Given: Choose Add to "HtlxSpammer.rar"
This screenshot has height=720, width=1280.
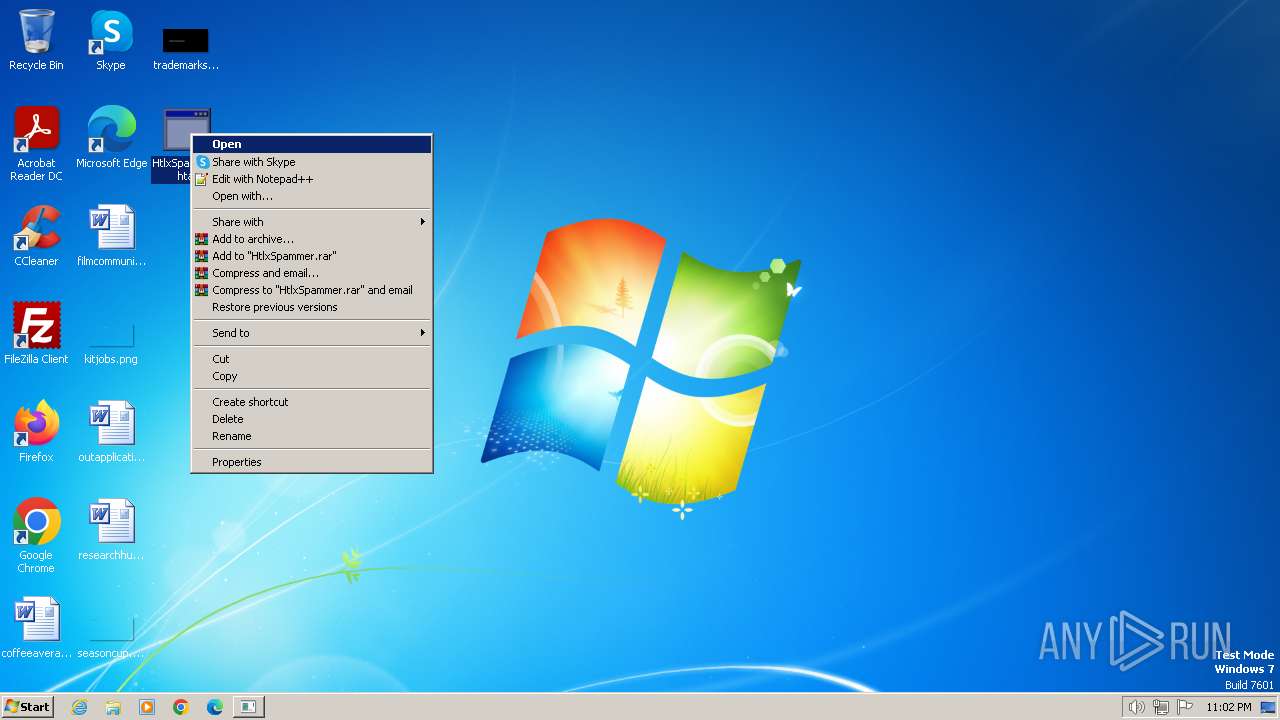Looking at the screenshot, I should coord(312,256).
